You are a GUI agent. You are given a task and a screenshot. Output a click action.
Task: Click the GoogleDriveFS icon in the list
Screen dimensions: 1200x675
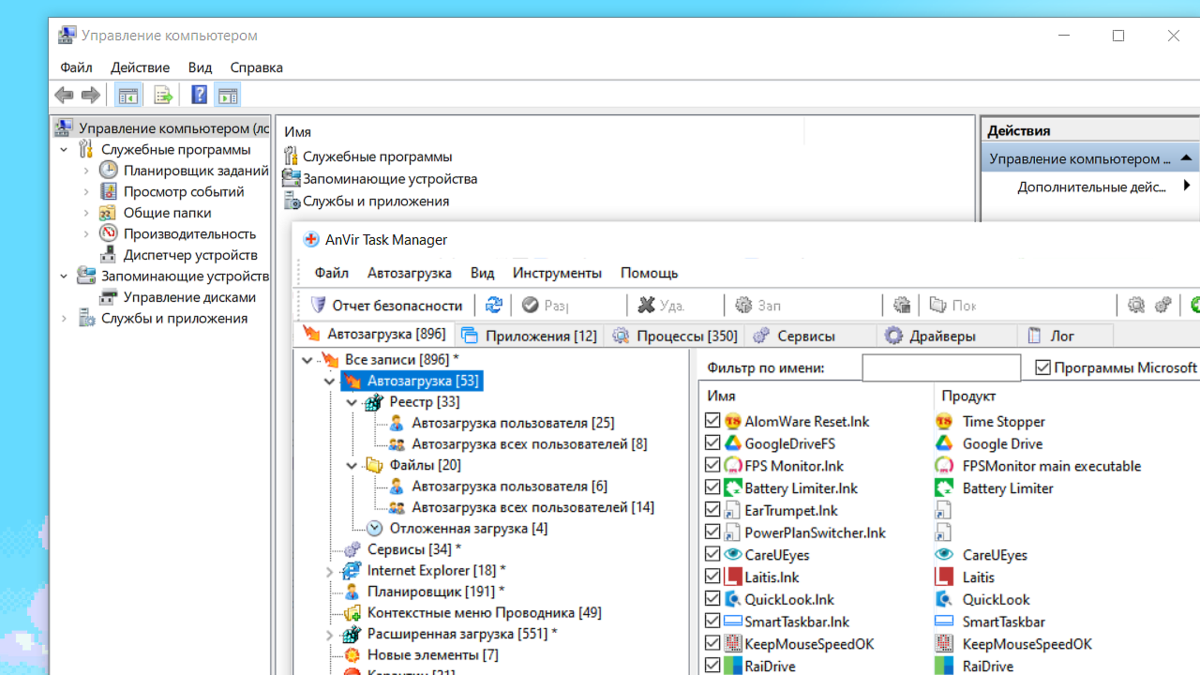(733, 443)
